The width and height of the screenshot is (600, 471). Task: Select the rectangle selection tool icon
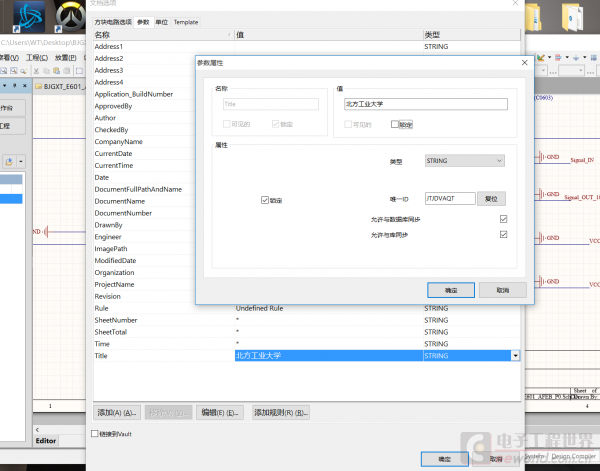79,71
